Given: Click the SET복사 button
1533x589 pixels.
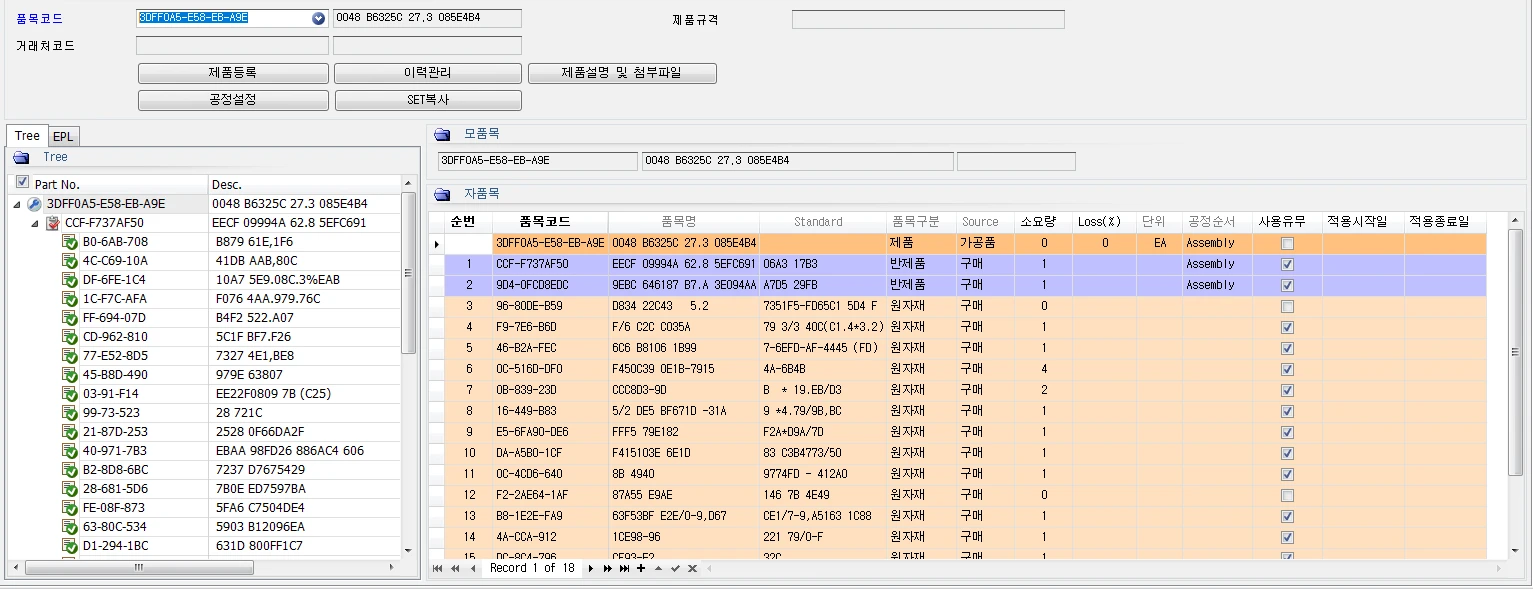Looking at the screenshot, I should (428, 99).
